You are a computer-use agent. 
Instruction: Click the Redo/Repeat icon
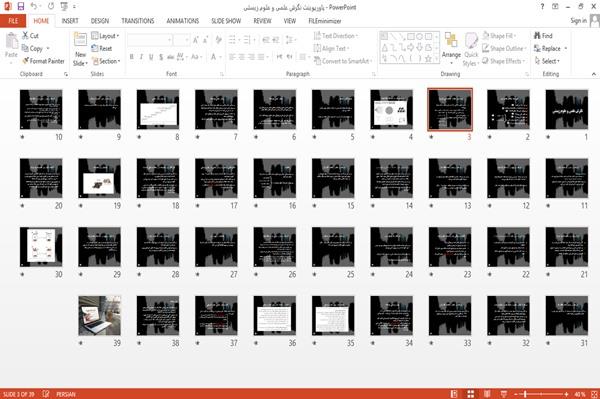[x=51, y=6]
